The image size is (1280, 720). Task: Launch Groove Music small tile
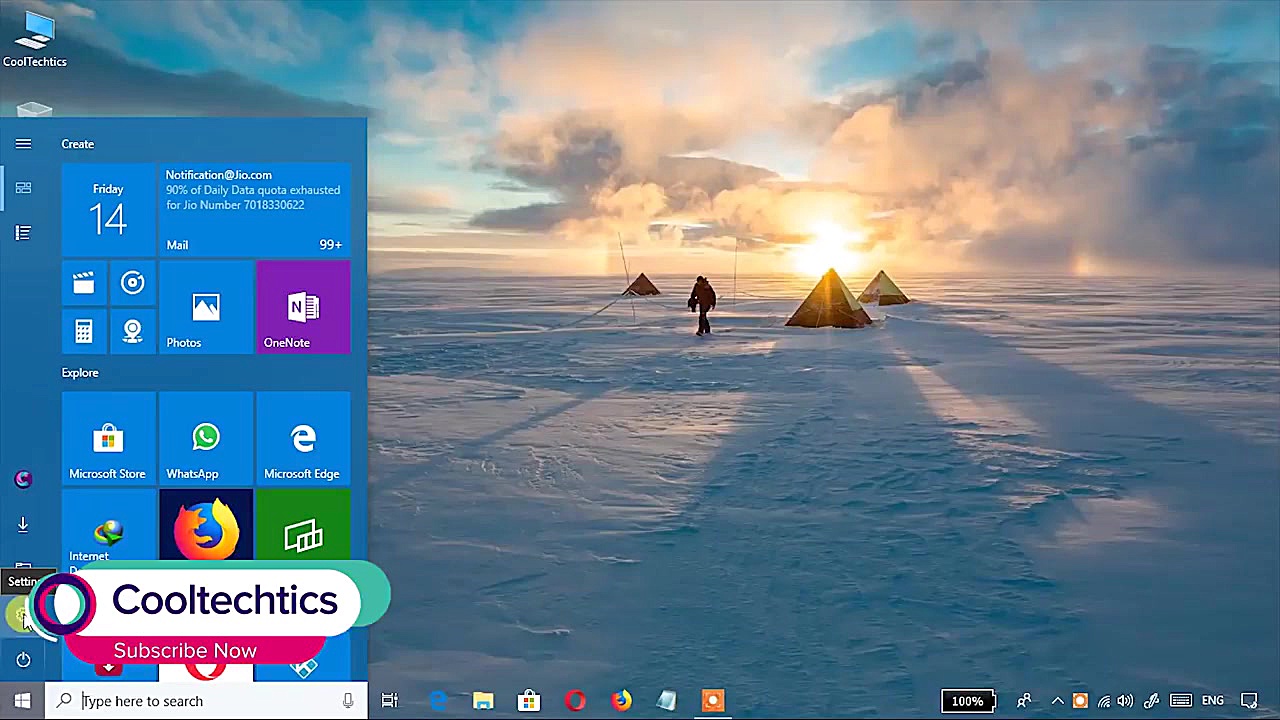133,284
